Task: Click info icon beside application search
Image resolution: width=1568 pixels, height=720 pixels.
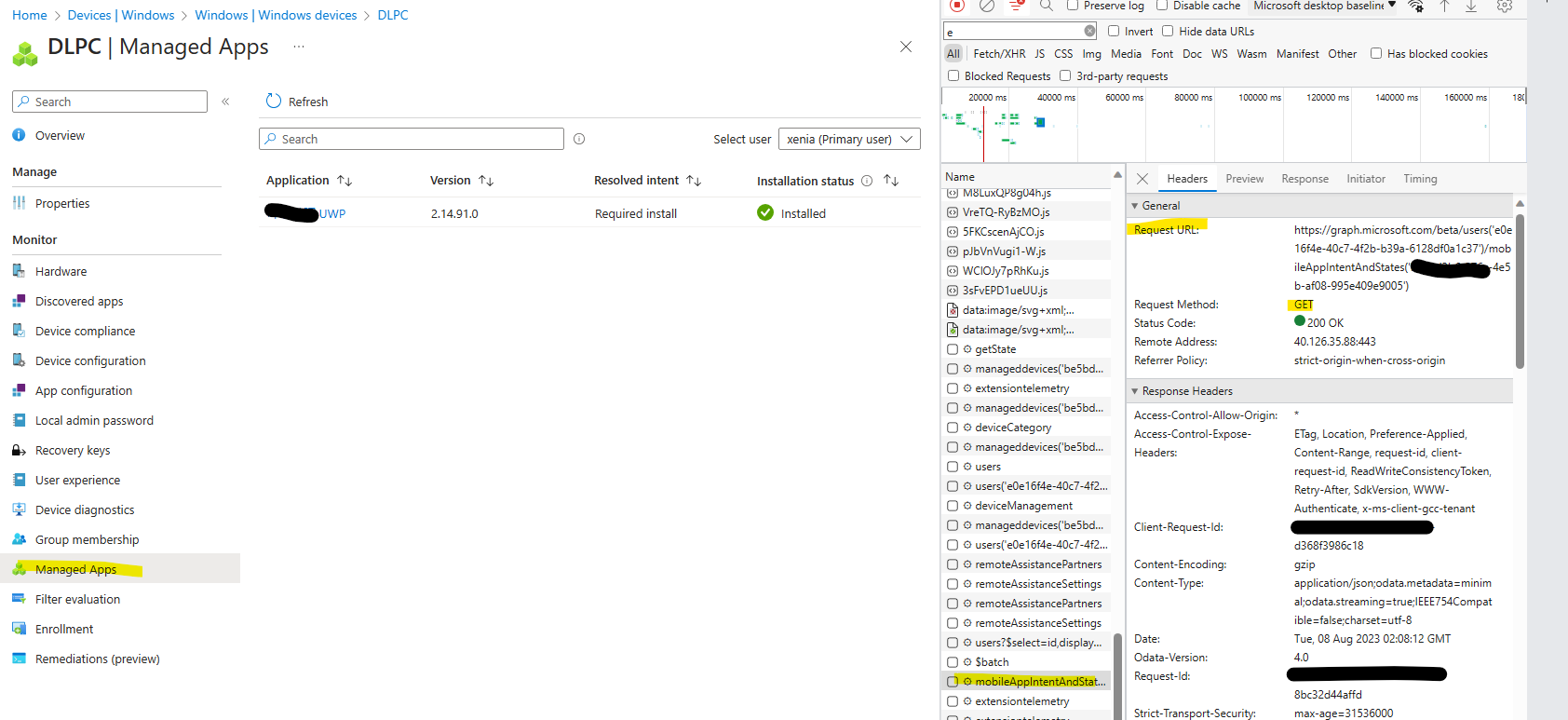Action: (x=579, y=139)
